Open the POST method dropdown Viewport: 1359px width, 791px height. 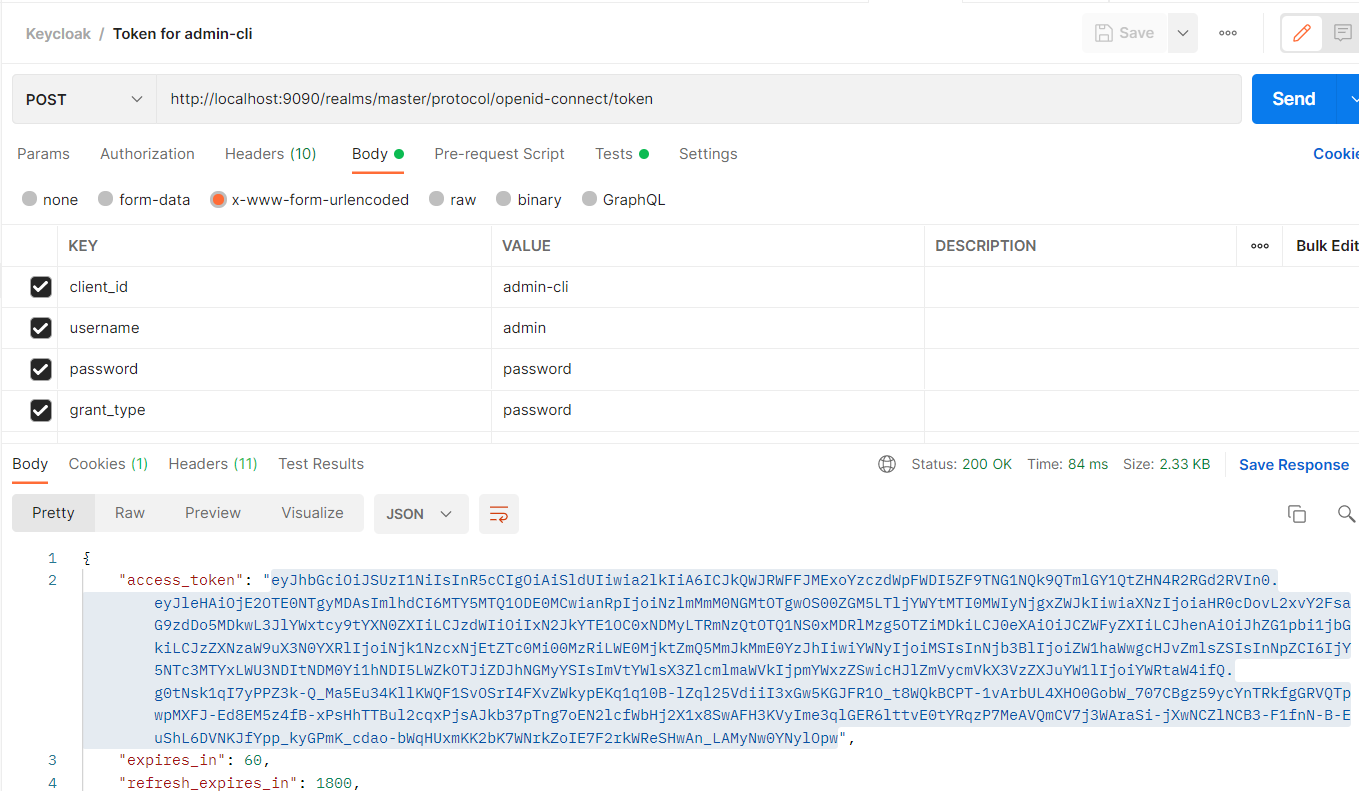coord(84,99)
